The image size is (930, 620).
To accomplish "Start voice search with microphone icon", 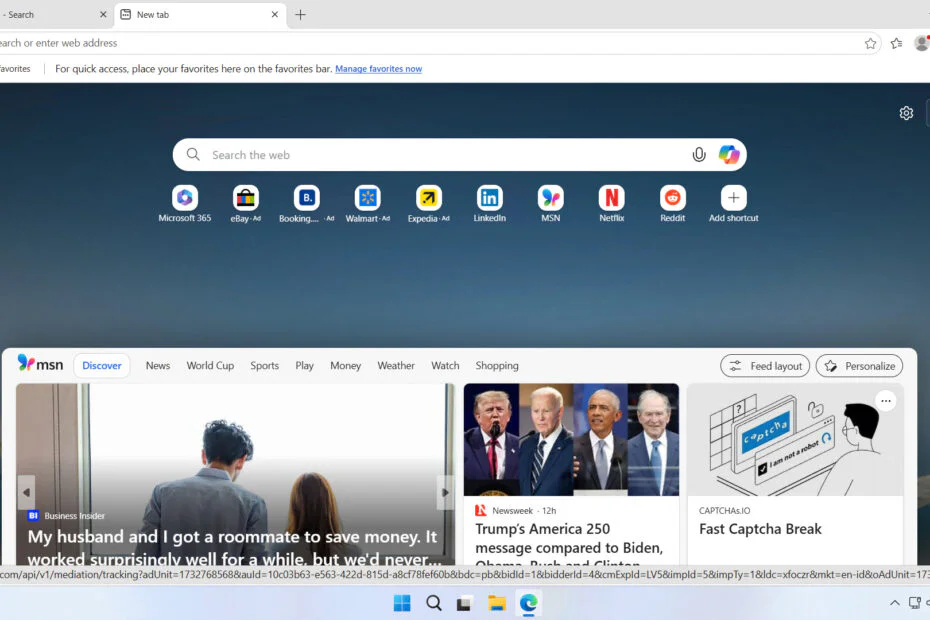I will [x=699, y=155].
